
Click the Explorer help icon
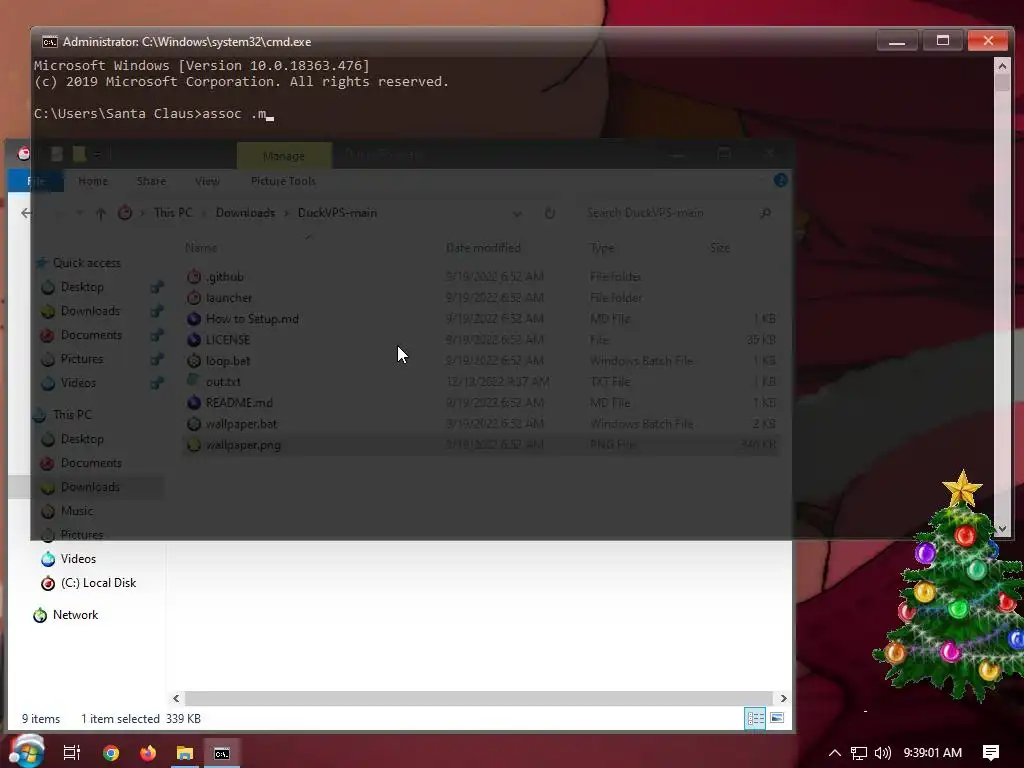tap(780, 180)
